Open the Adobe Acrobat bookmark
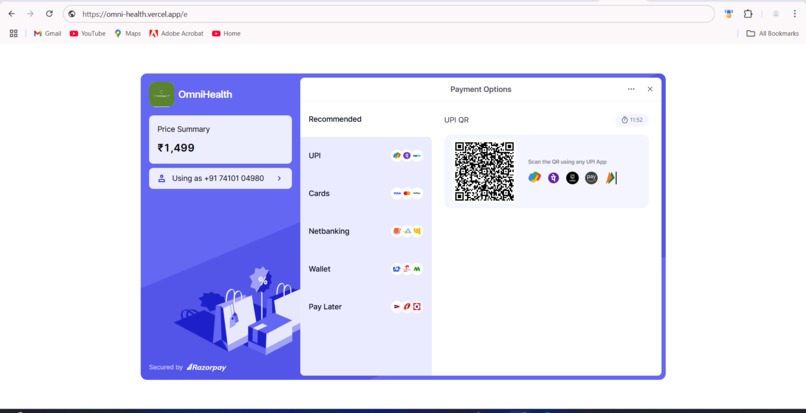This screenshot has height=413, width=806. pyautogui.click(x=176, y=33)
